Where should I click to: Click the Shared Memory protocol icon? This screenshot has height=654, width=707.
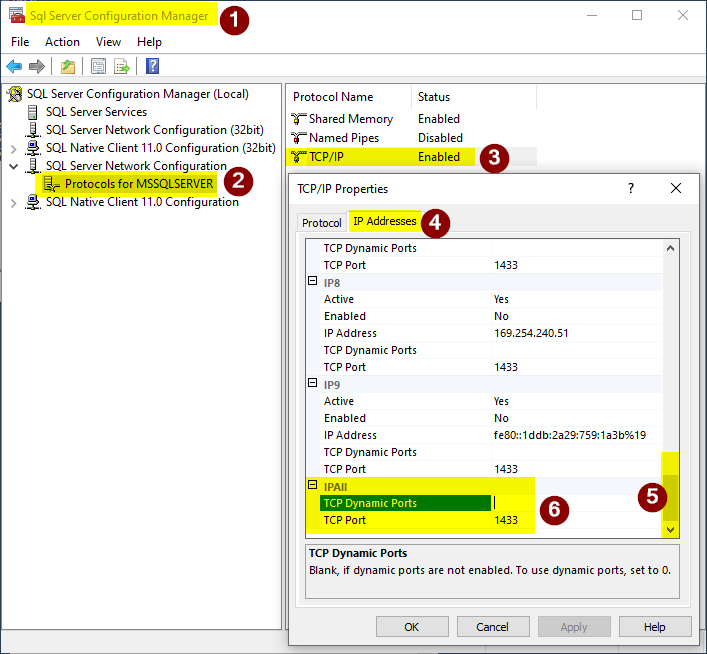coord(298,119)
